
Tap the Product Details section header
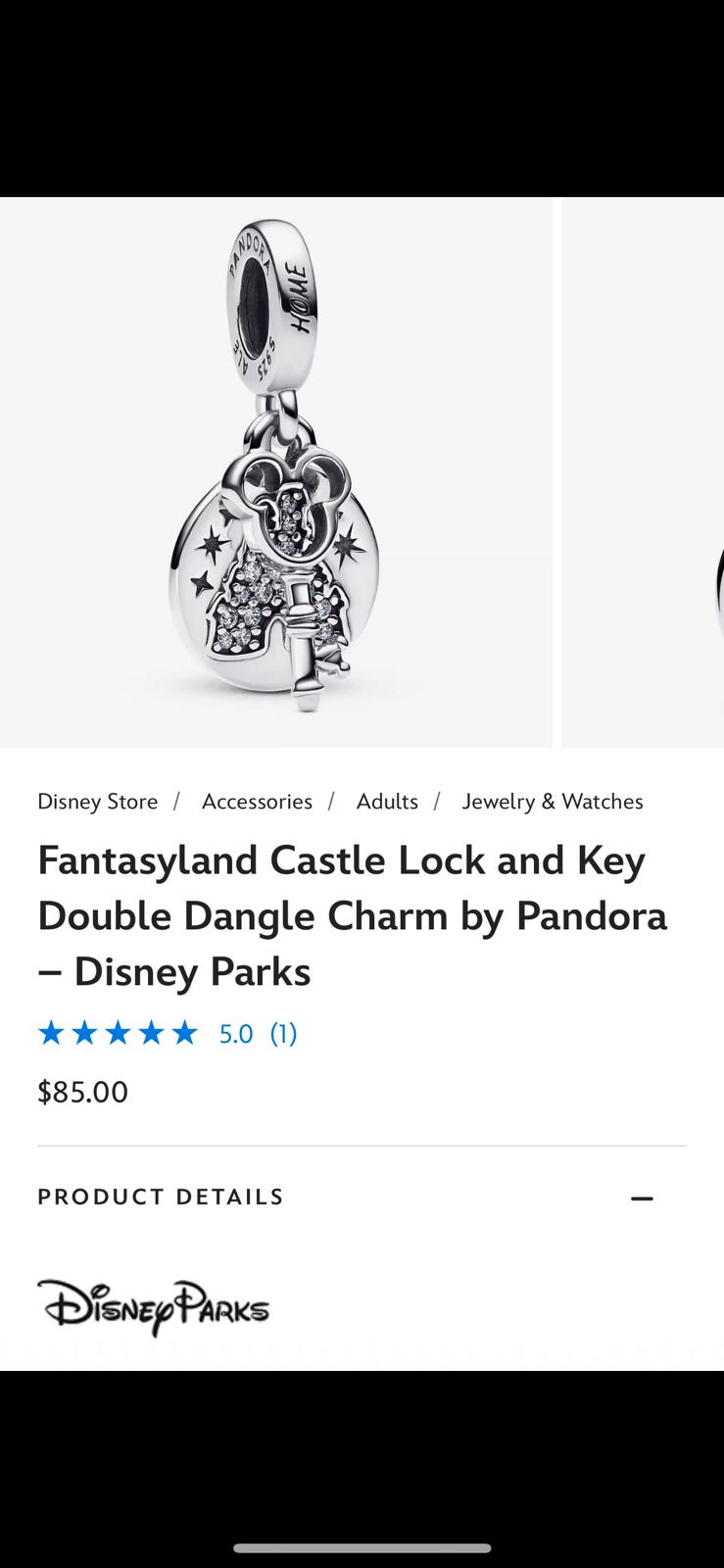point(161,1197)
